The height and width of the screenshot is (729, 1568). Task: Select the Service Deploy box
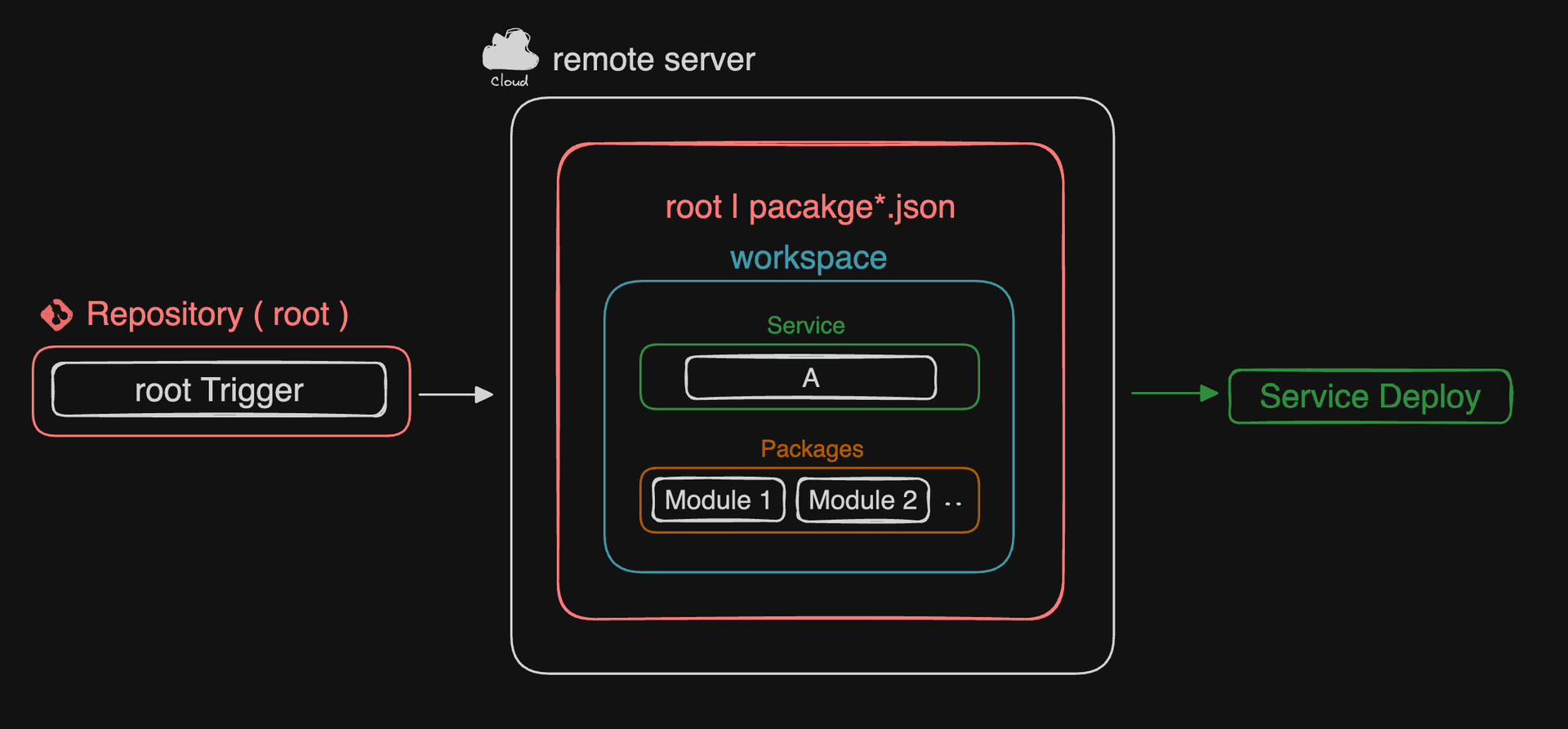pos(1370,397)
